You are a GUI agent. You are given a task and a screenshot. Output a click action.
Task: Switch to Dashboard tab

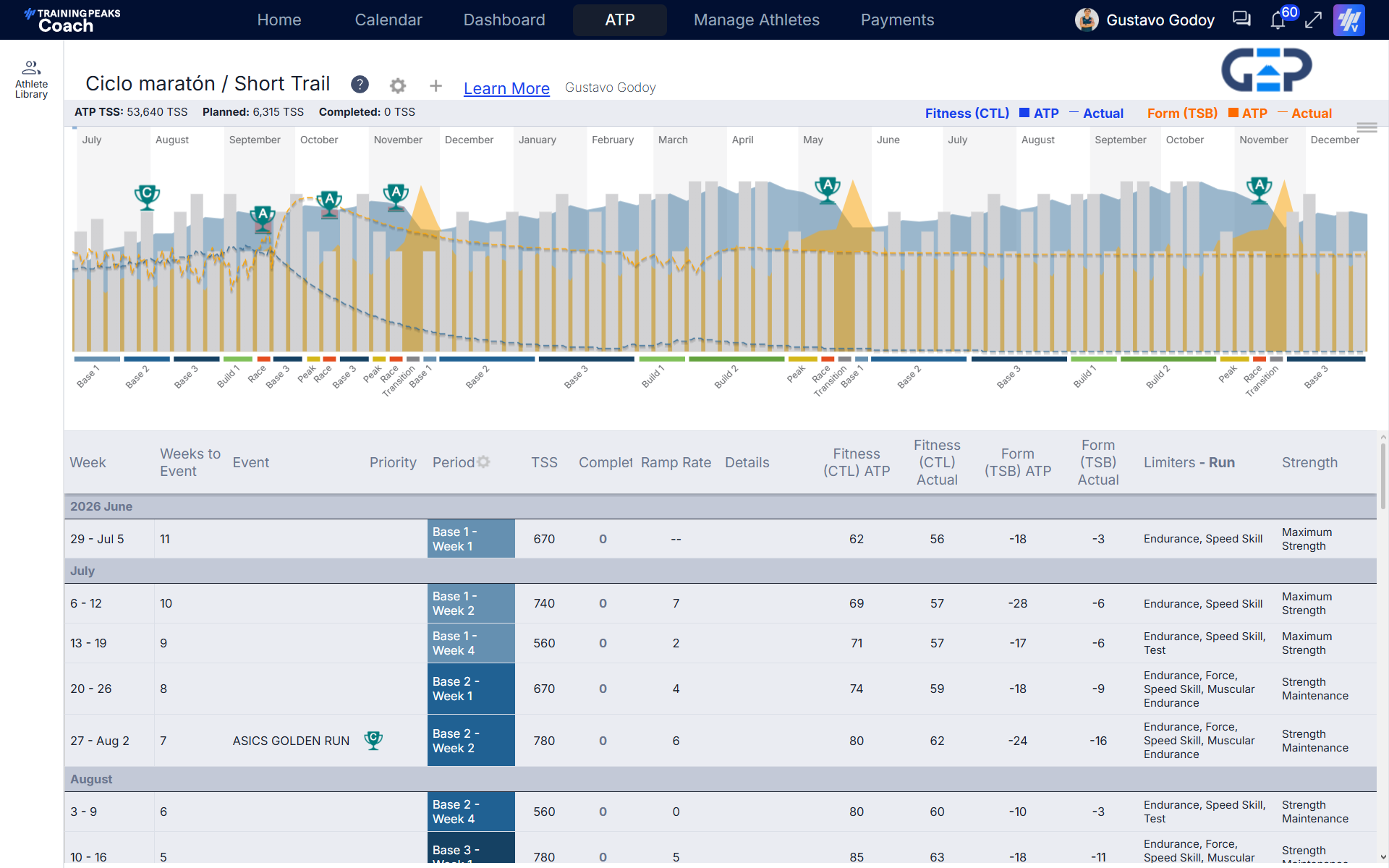point(504,20)
